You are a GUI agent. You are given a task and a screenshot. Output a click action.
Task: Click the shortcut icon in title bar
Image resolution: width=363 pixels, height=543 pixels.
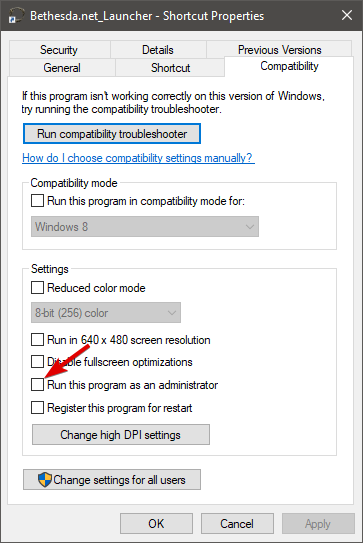point(16,16)
